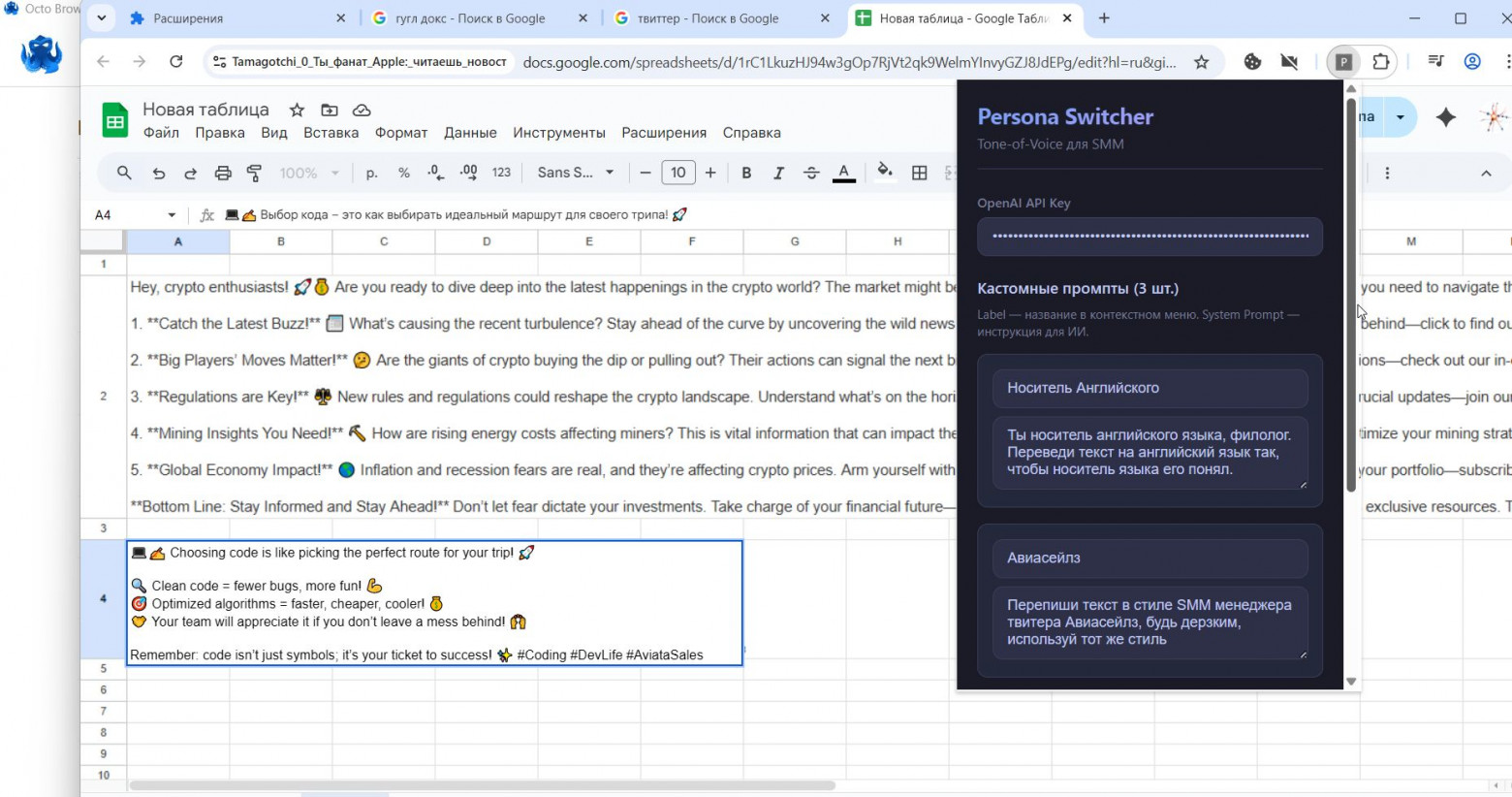Click the Undo arrow in the toolbar
The image size is (1512, 797).
[x=158, y=173]
